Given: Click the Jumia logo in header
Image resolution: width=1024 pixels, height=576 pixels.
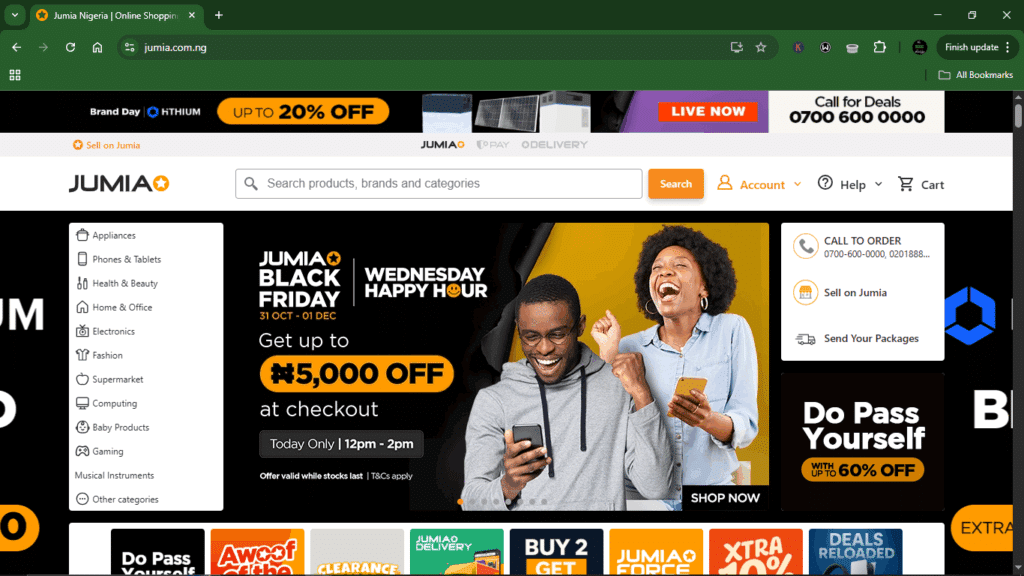Looking at the screenshot, I should click(x=119, y=184).
